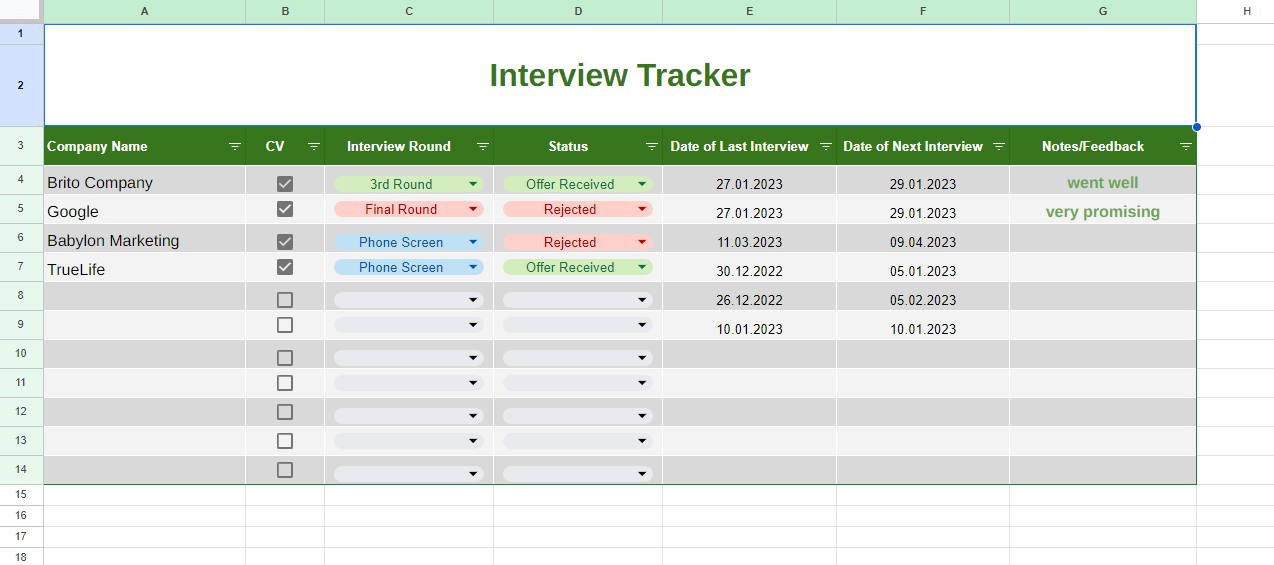Open Rejected status dropdown for Babylon Marketing
The width and height of the screenshot is (1274, 565).
pos(578,242)
